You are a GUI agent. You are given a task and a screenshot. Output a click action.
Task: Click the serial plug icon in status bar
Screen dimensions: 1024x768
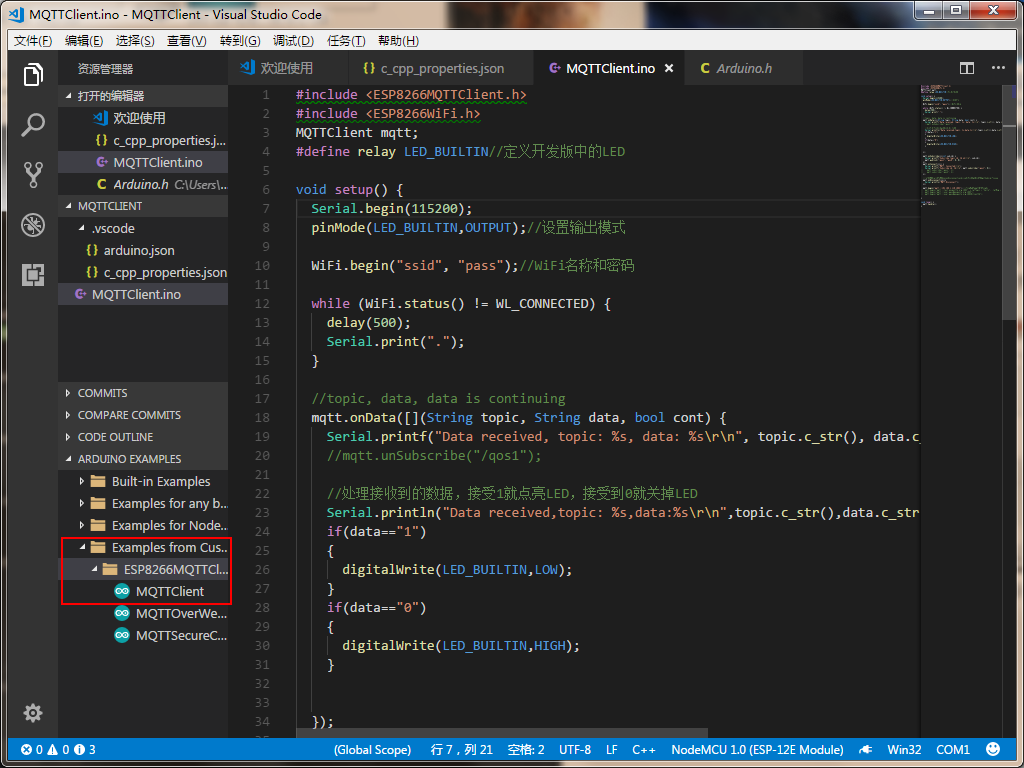(x=865, y=749)
